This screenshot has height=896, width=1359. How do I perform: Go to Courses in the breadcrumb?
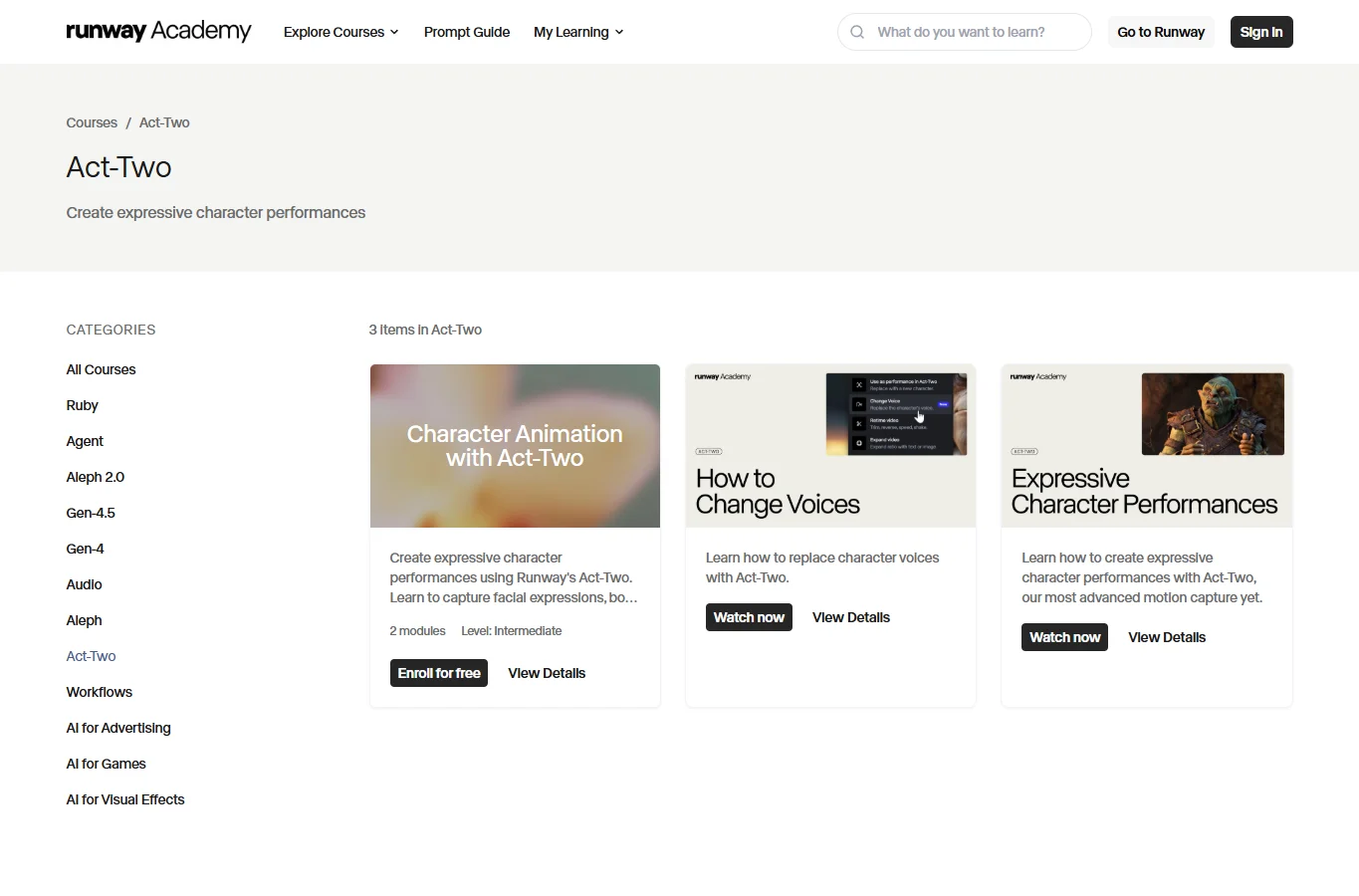[x=92, y=122]
